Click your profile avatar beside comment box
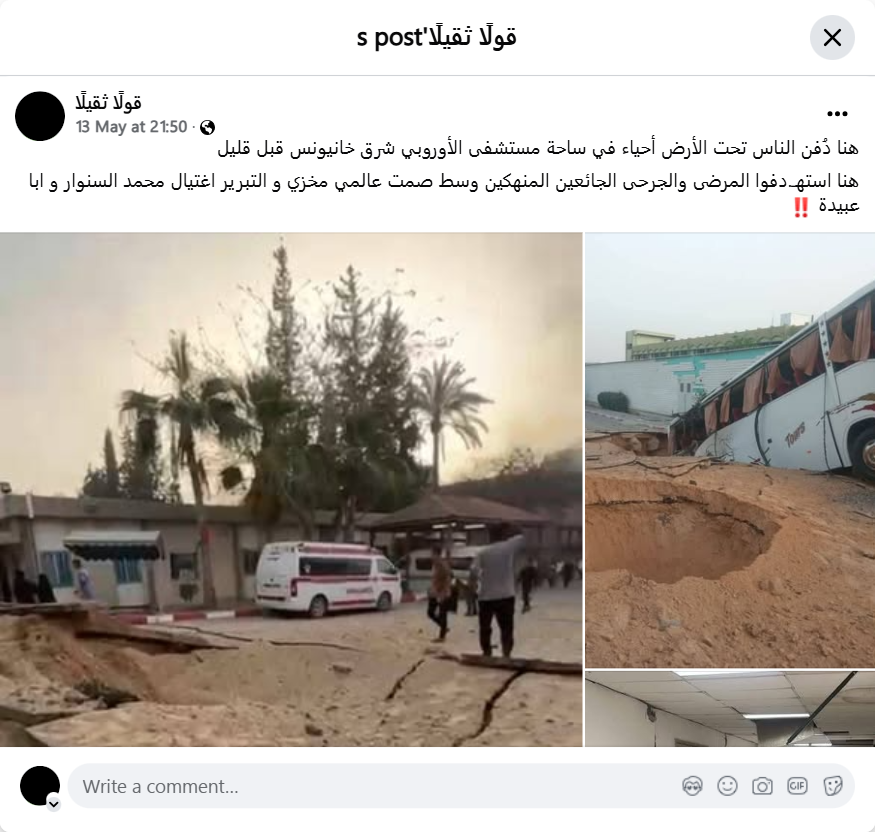875x832 pixels. point(40,786)
